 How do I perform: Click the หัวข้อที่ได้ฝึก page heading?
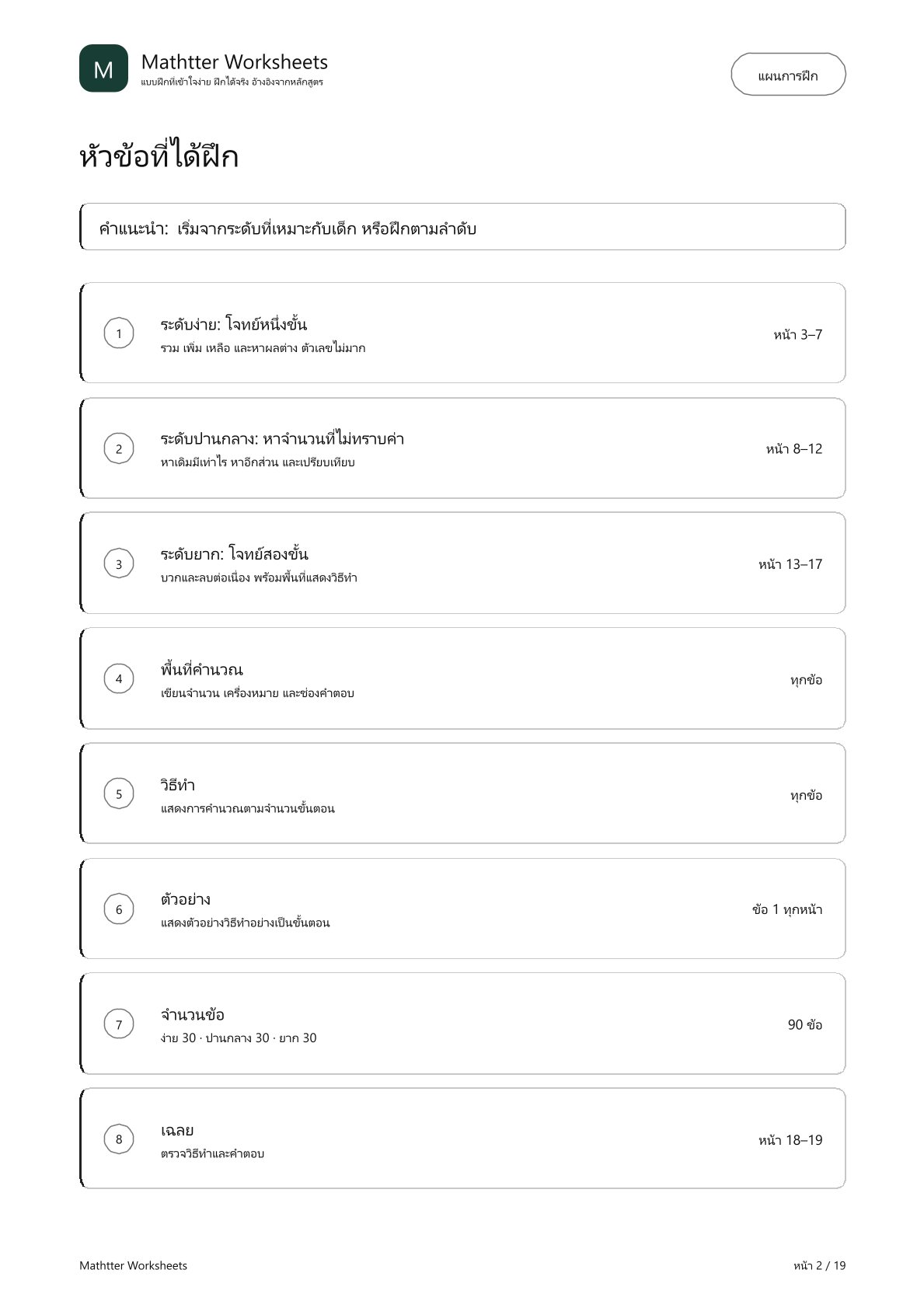[159, 156]
